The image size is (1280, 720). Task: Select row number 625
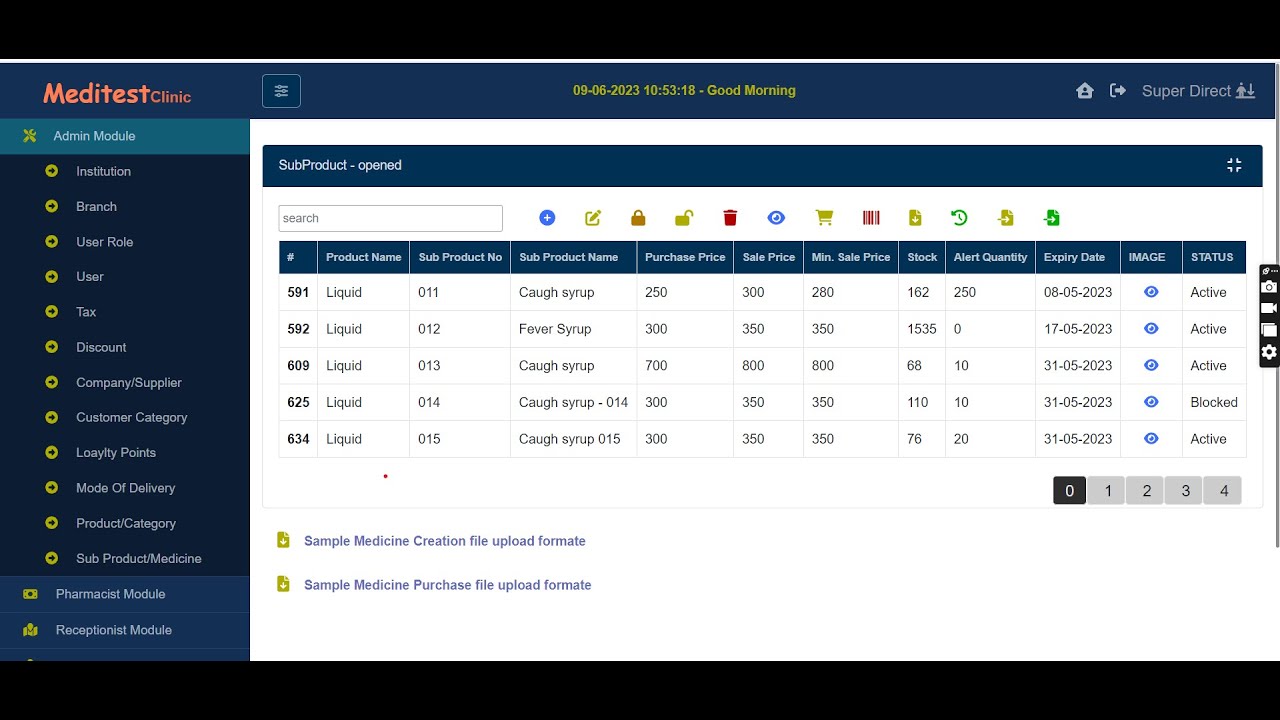click(x=298, y=402)
